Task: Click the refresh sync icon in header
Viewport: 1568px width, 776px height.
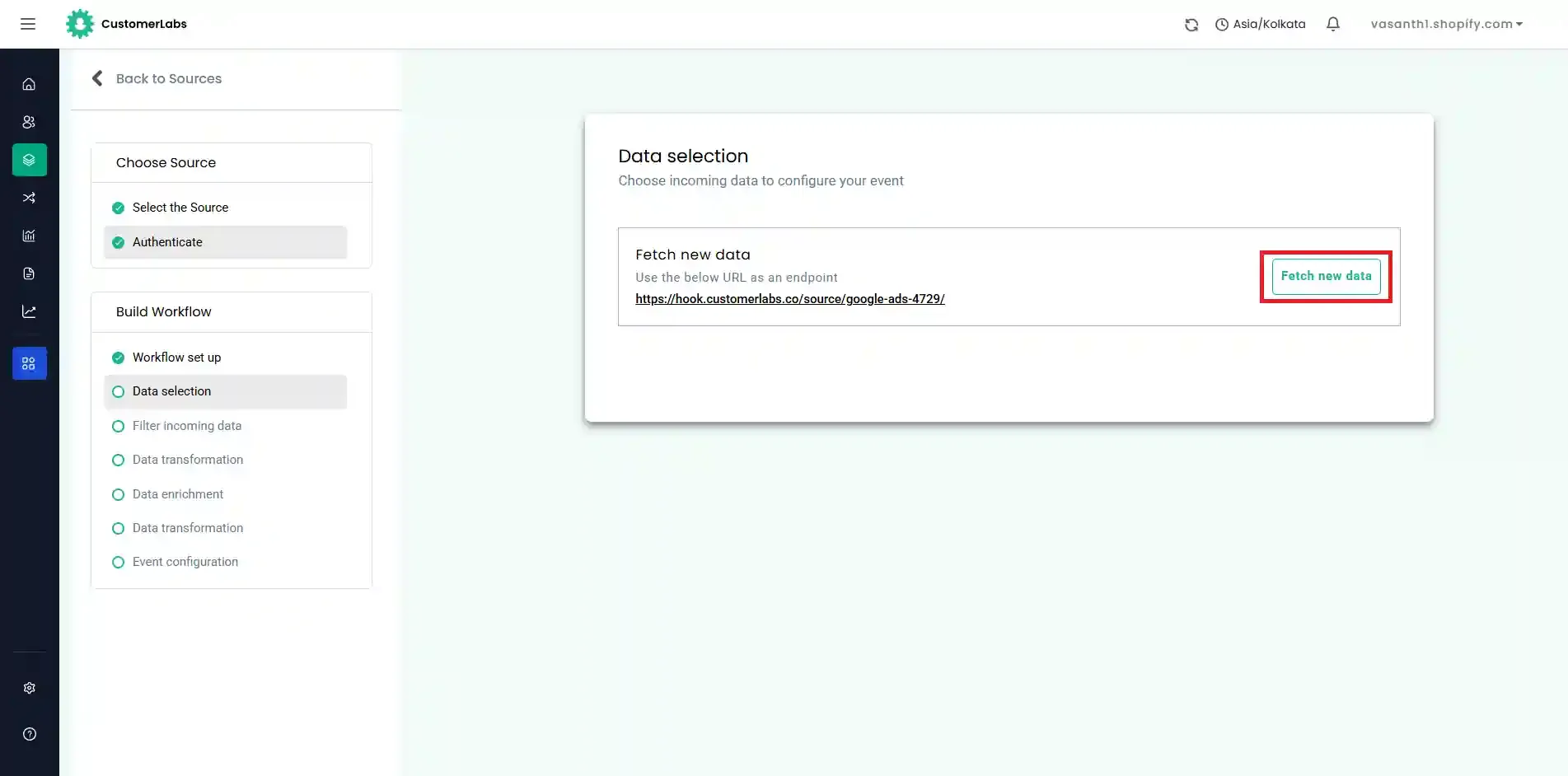Action: point(1191,25)
